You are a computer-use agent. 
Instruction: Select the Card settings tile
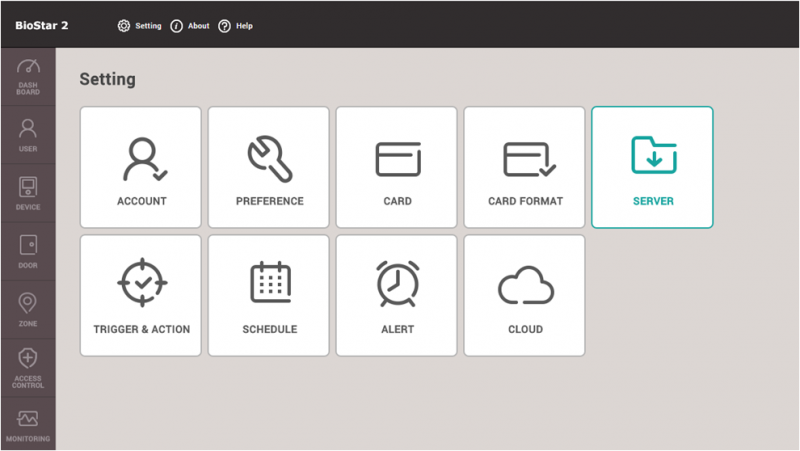(x=397, y=168)
